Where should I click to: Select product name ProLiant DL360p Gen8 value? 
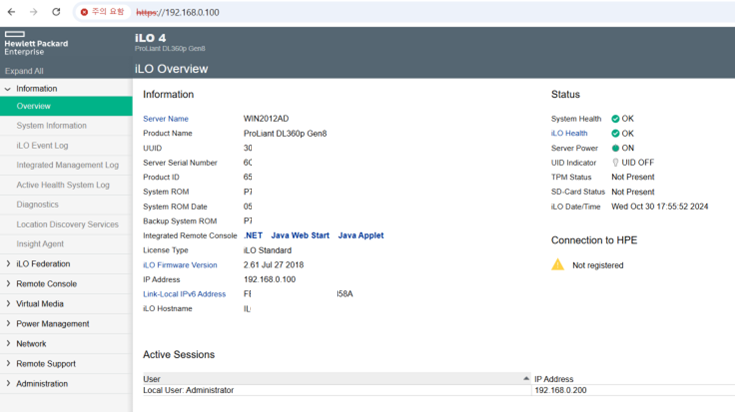285,134
